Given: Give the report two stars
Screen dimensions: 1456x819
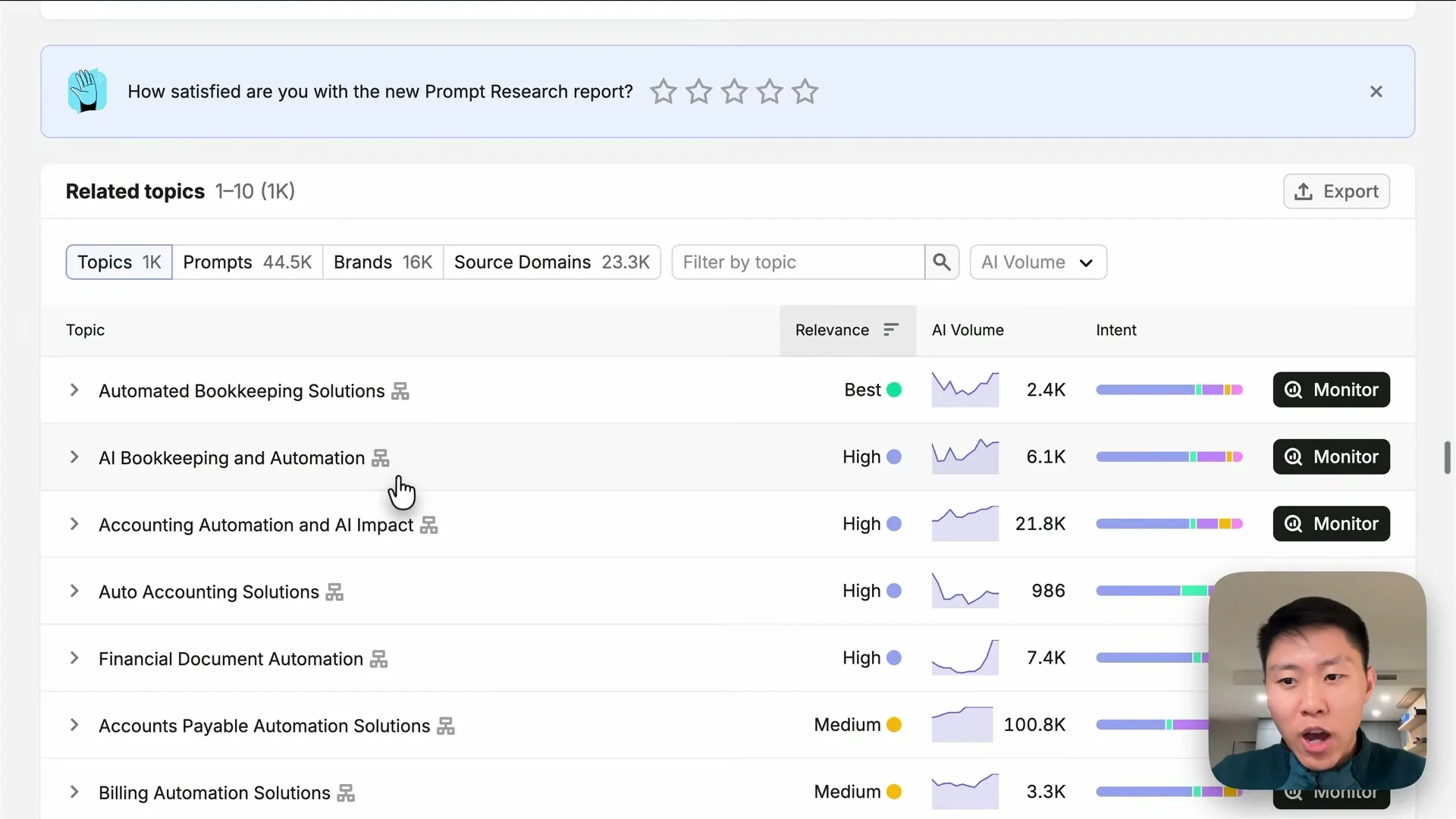Looking at the screenshot, I should click(x=698, y=92).
